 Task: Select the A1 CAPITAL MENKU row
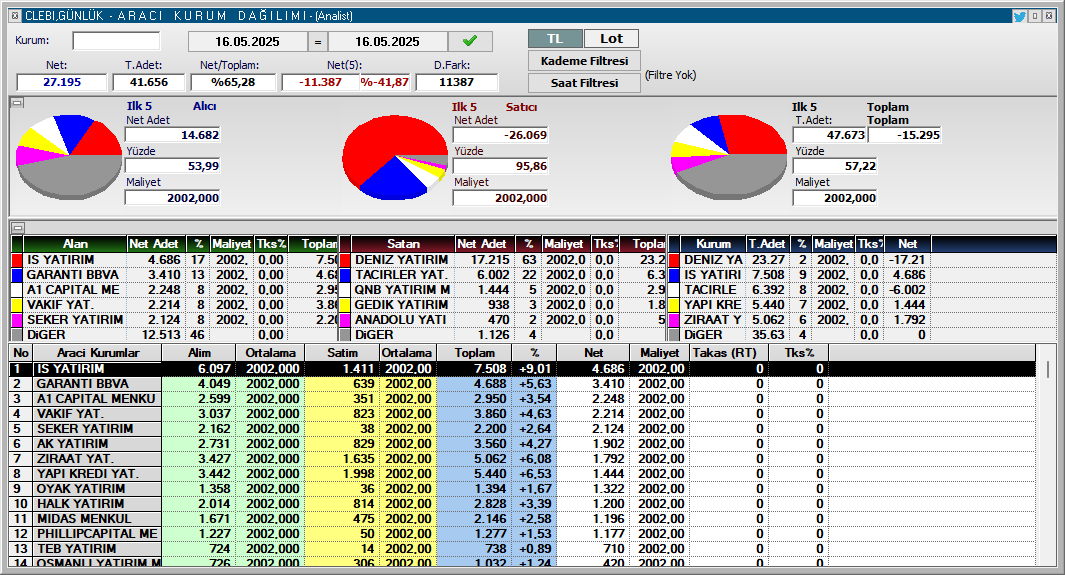(522, 398)
